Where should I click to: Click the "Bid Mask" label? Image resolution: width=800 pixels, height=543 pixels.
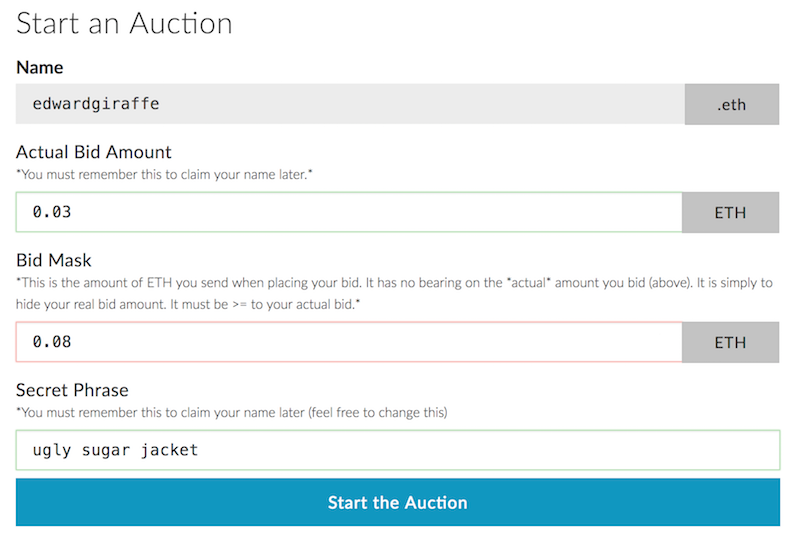pyautogui.click(x=54, y=262)
